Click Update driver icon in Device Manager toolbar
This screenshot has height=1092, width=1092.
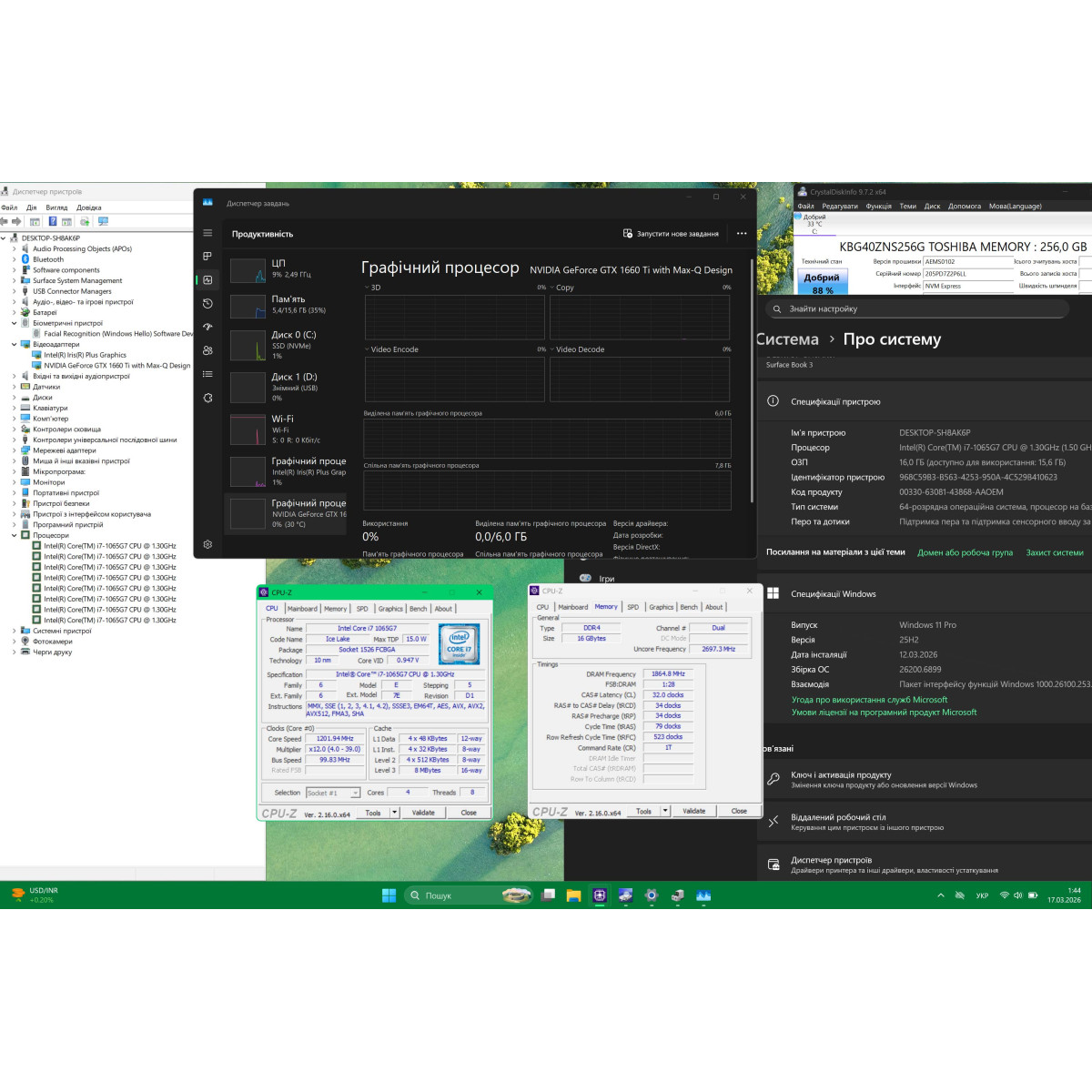pos(85,221)
